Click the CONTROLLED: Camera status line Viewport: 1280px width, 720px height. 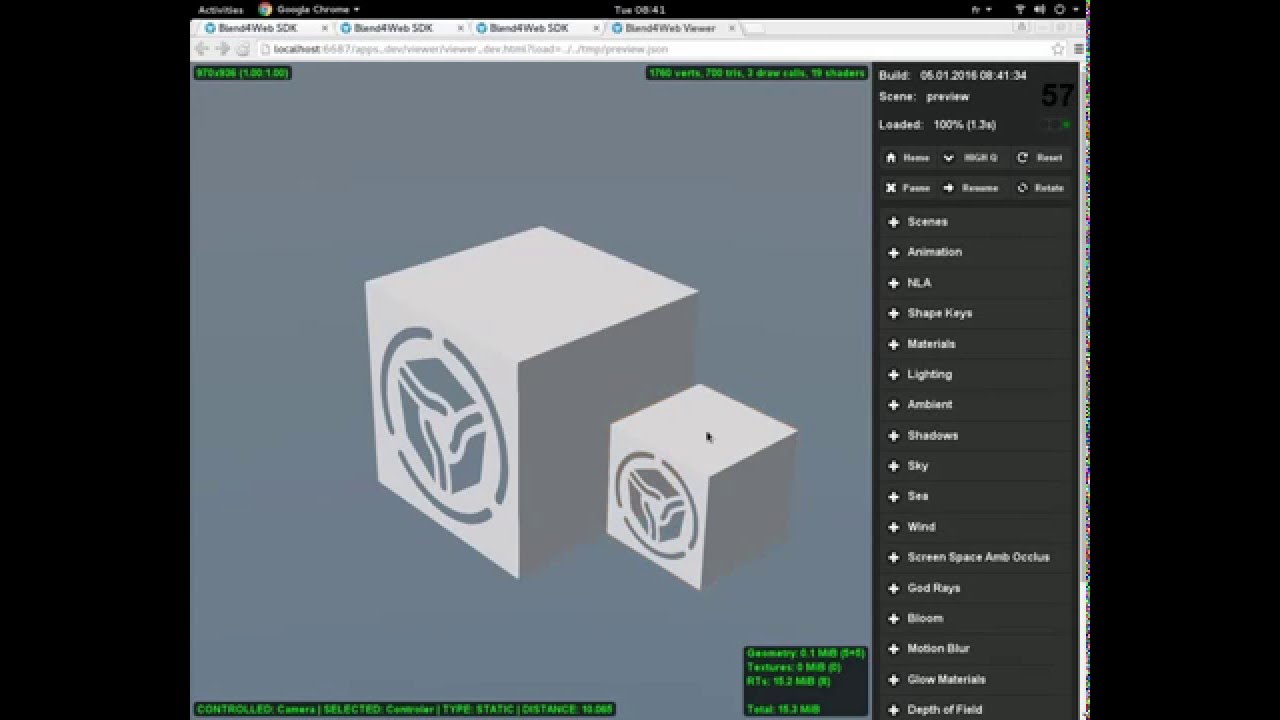[405, 709]
